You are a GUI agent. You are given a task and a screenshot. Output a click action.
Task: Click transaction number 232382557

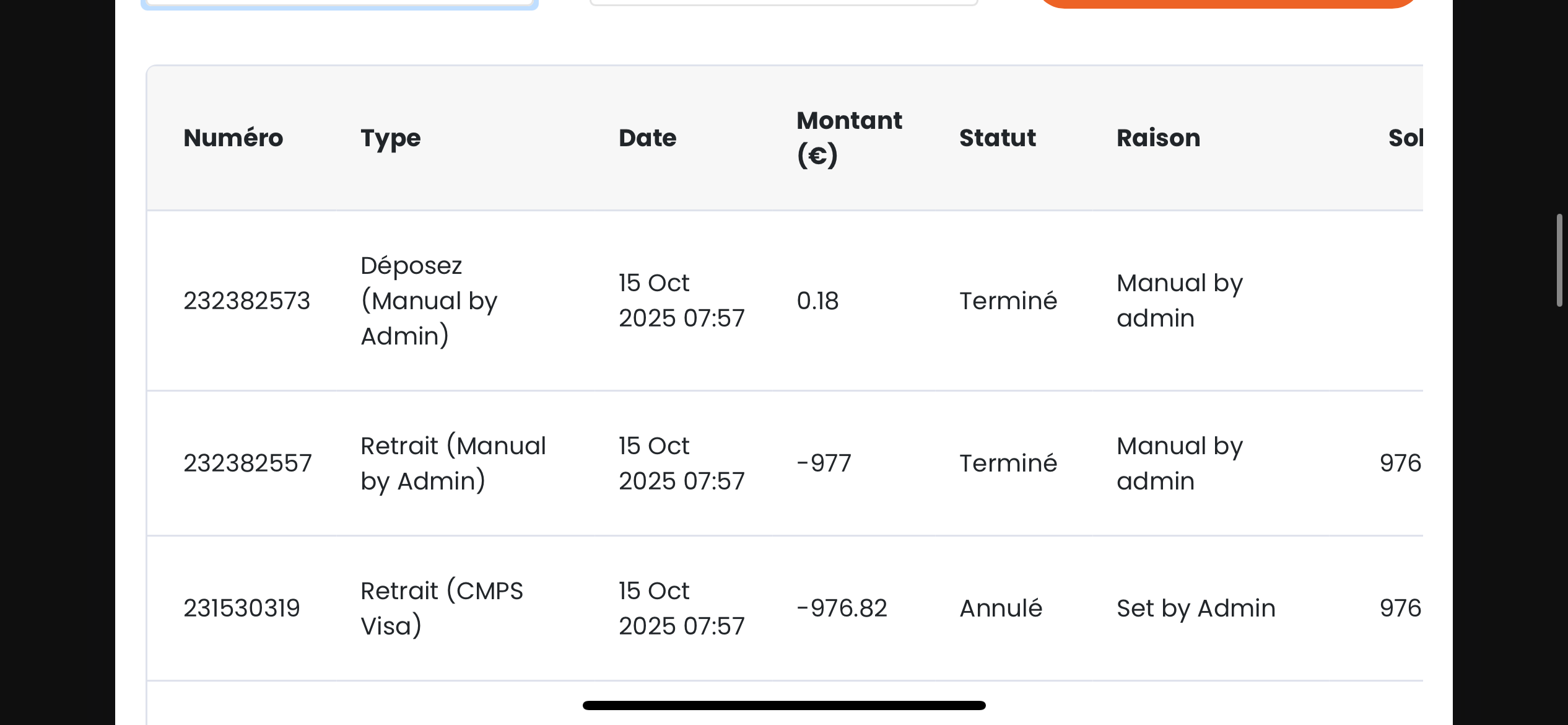248,464
